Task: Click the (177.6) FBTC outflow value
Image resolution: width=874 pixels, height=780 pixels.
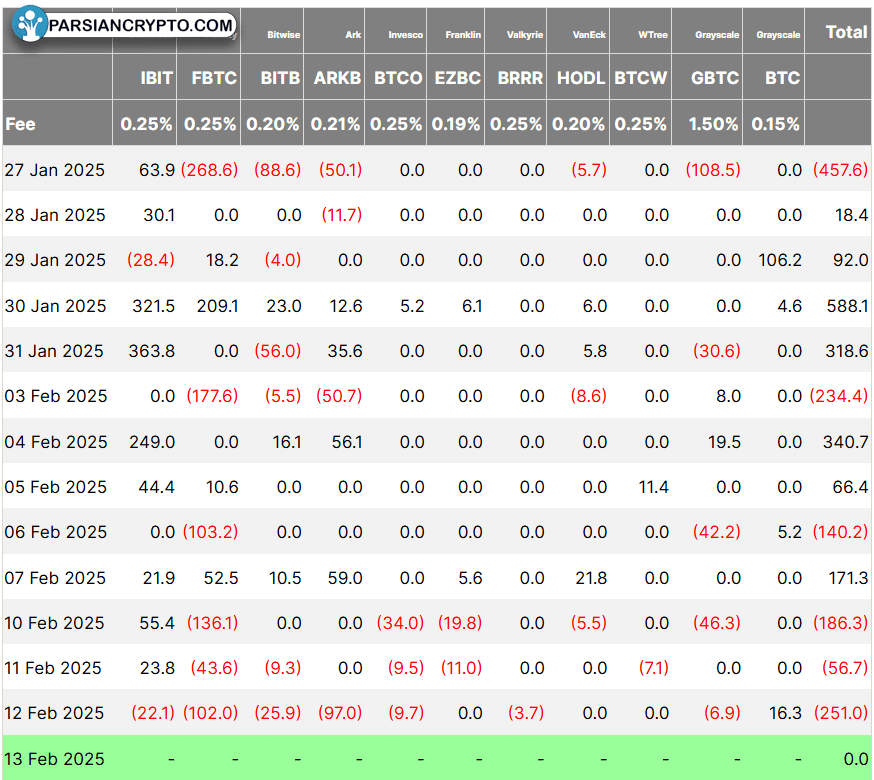Action: (x=212, y=396)
